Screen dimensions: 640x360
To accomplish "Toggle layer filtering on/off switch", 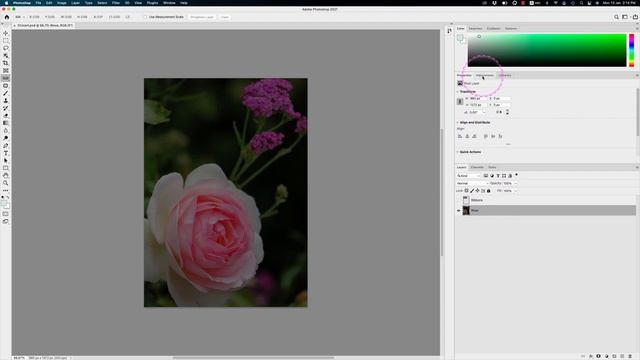I will coord(516,175).
